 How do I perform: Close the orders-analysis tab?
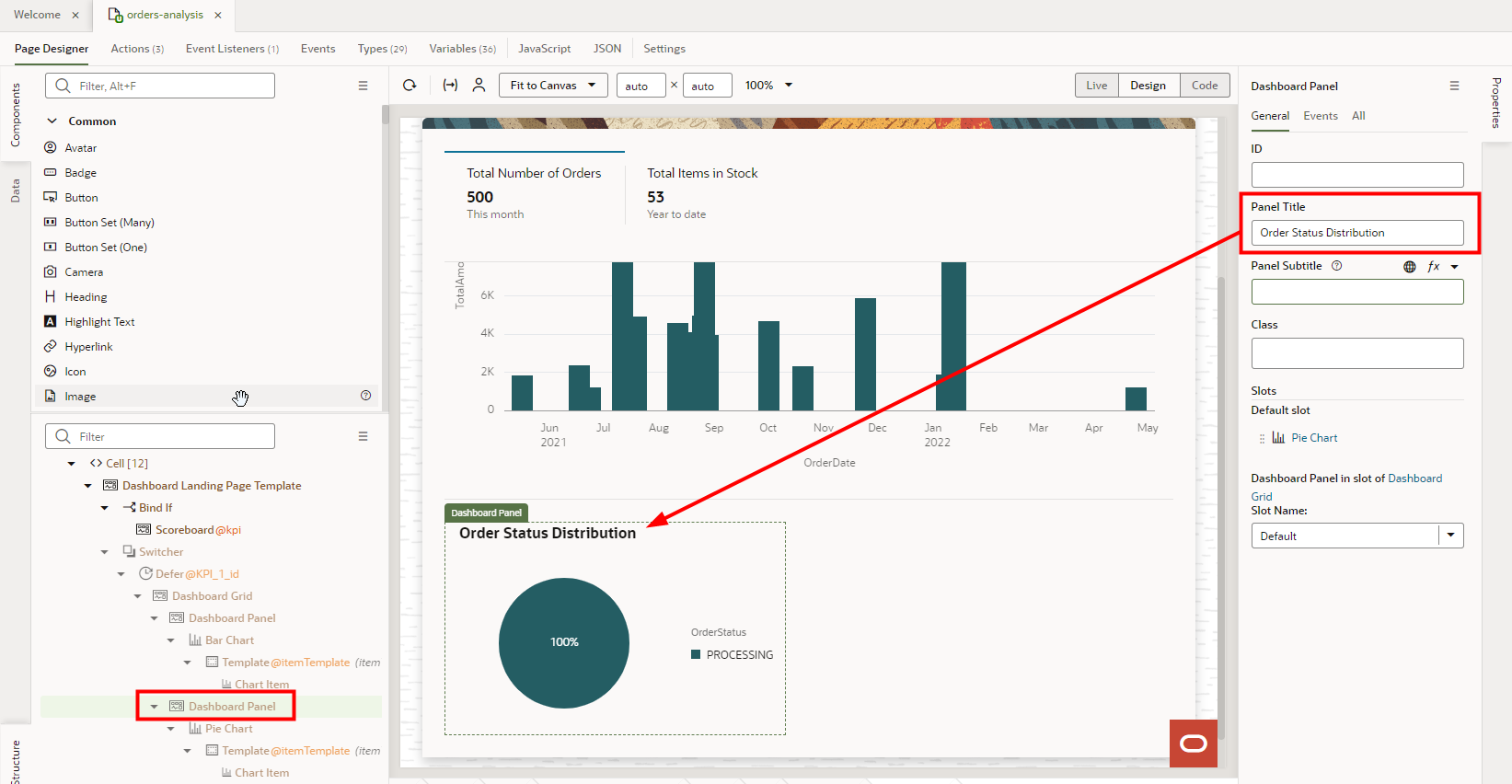tap(218, 16)
